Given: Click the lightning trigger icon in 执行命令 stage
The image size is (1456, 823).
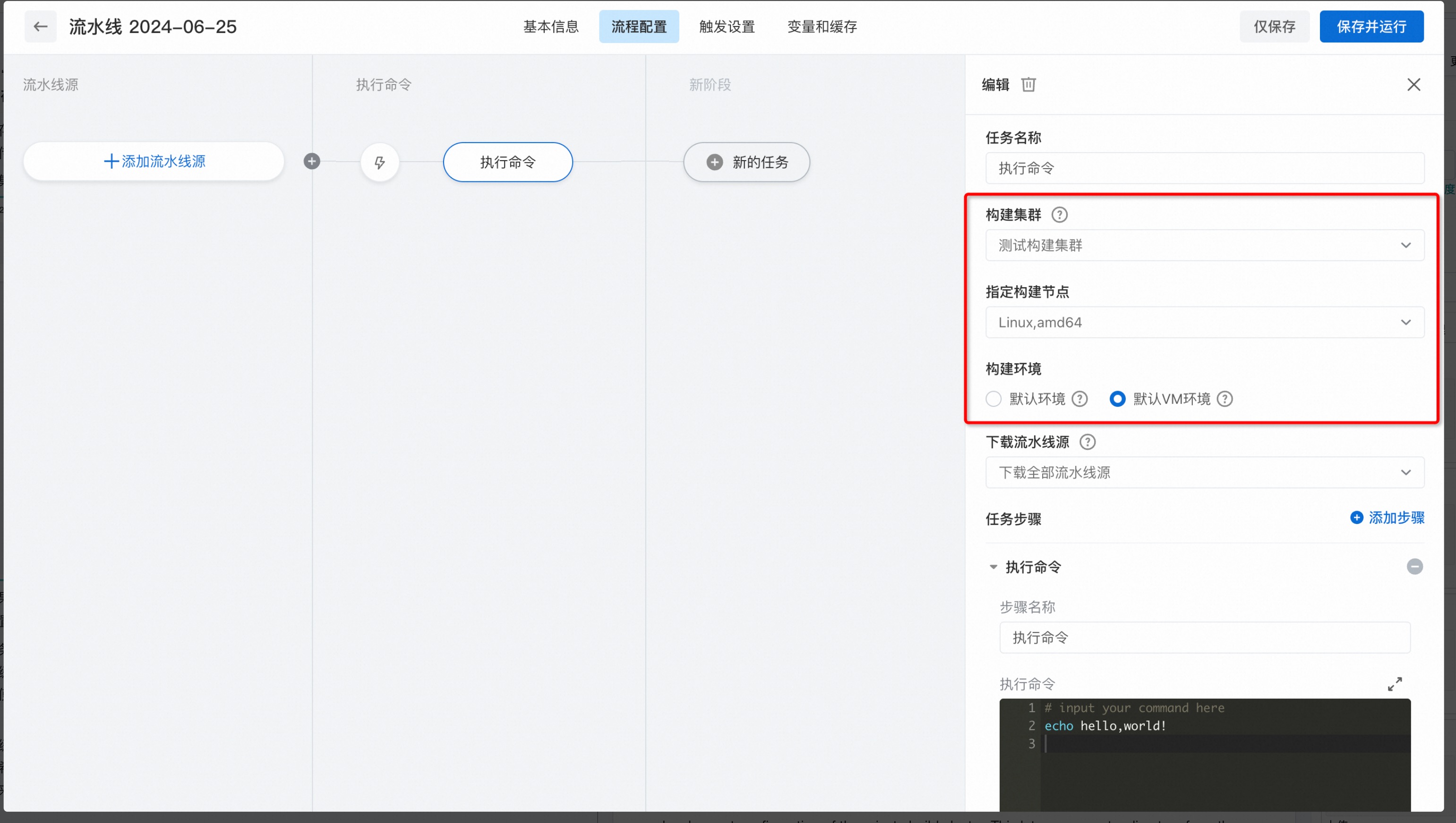Looking at the screenshot, I should [x=380, y=162].
